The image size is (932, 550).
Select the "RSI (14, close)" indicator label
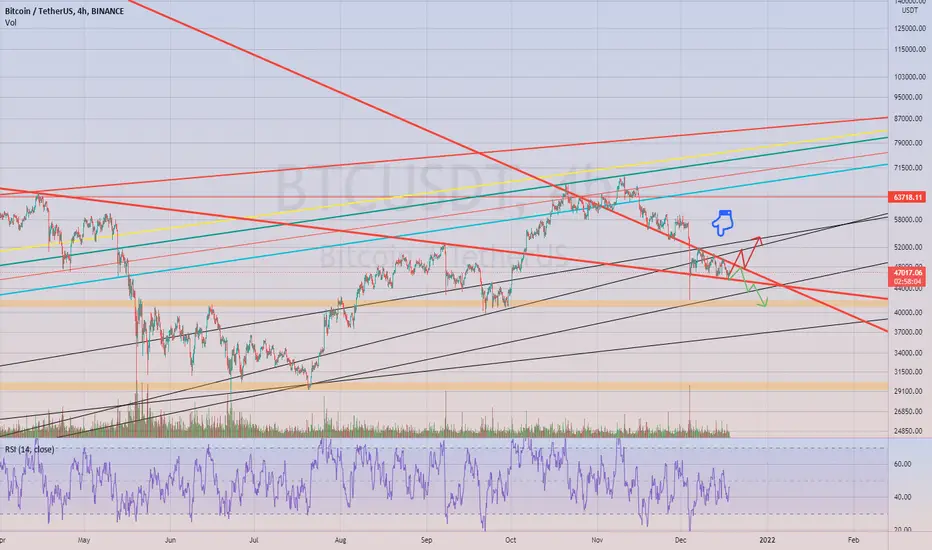click(30, 450)
